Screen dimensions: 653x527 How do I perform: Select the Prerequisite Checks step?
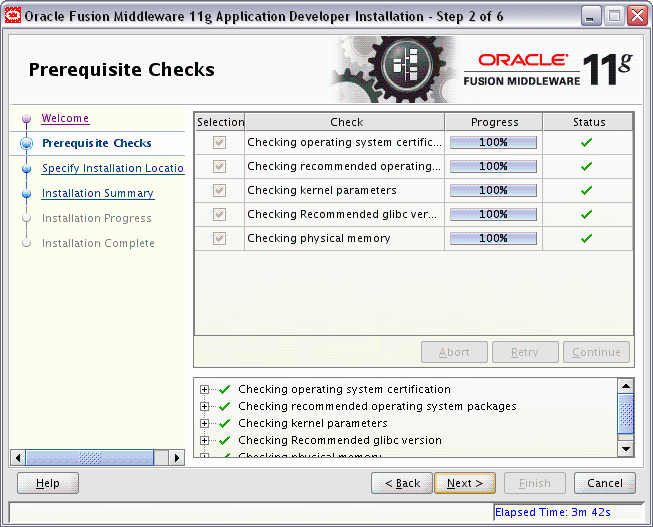[x=97, y=143]
